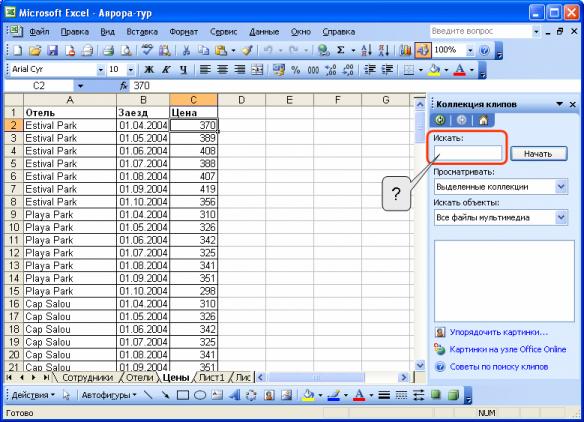584x422 pixels.
Task: Open Советы по поиску клипов link
Action: click(x=499, y=367)
